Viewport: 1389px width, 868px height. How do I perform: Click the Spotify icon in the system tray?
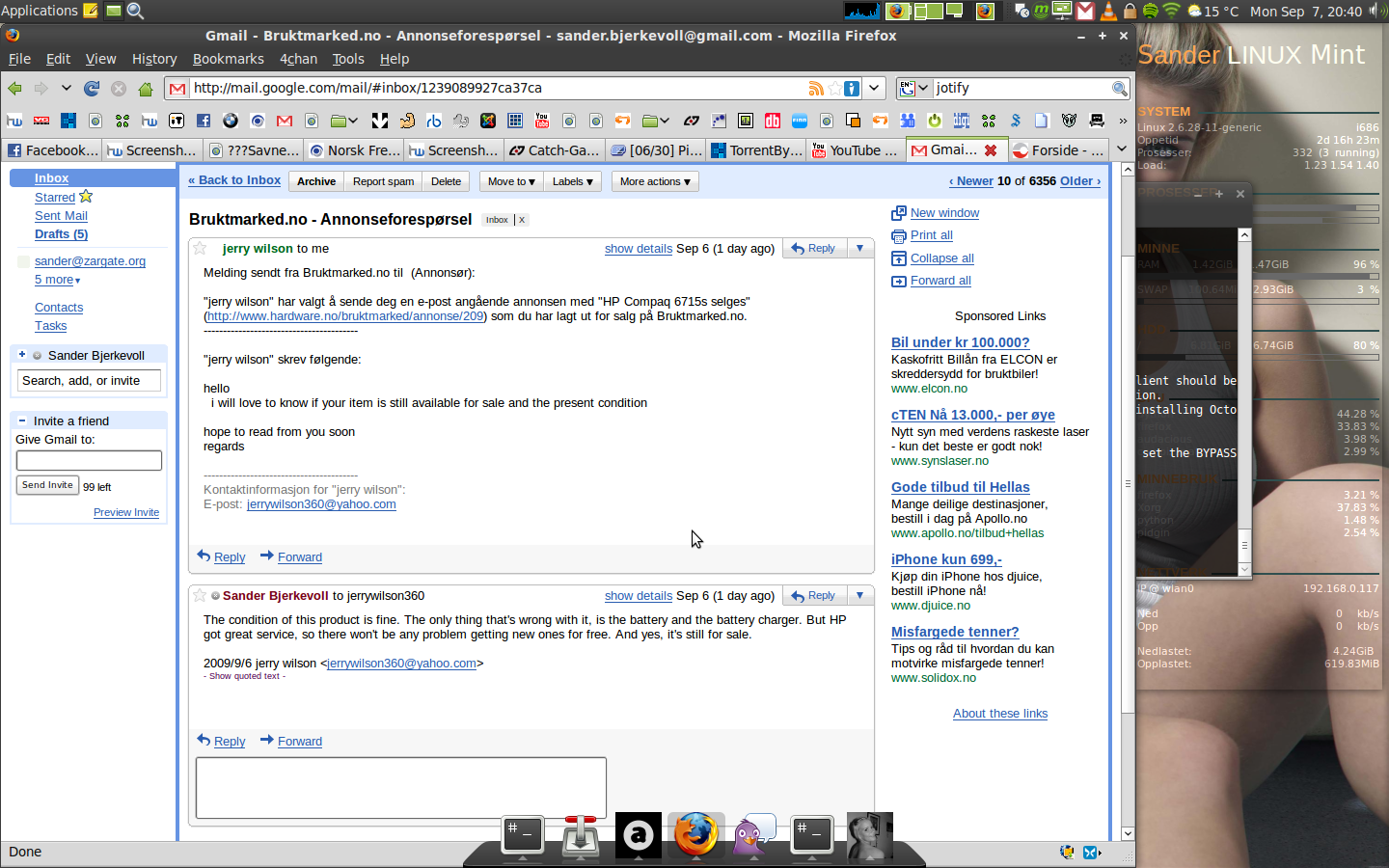[1150, 11]
